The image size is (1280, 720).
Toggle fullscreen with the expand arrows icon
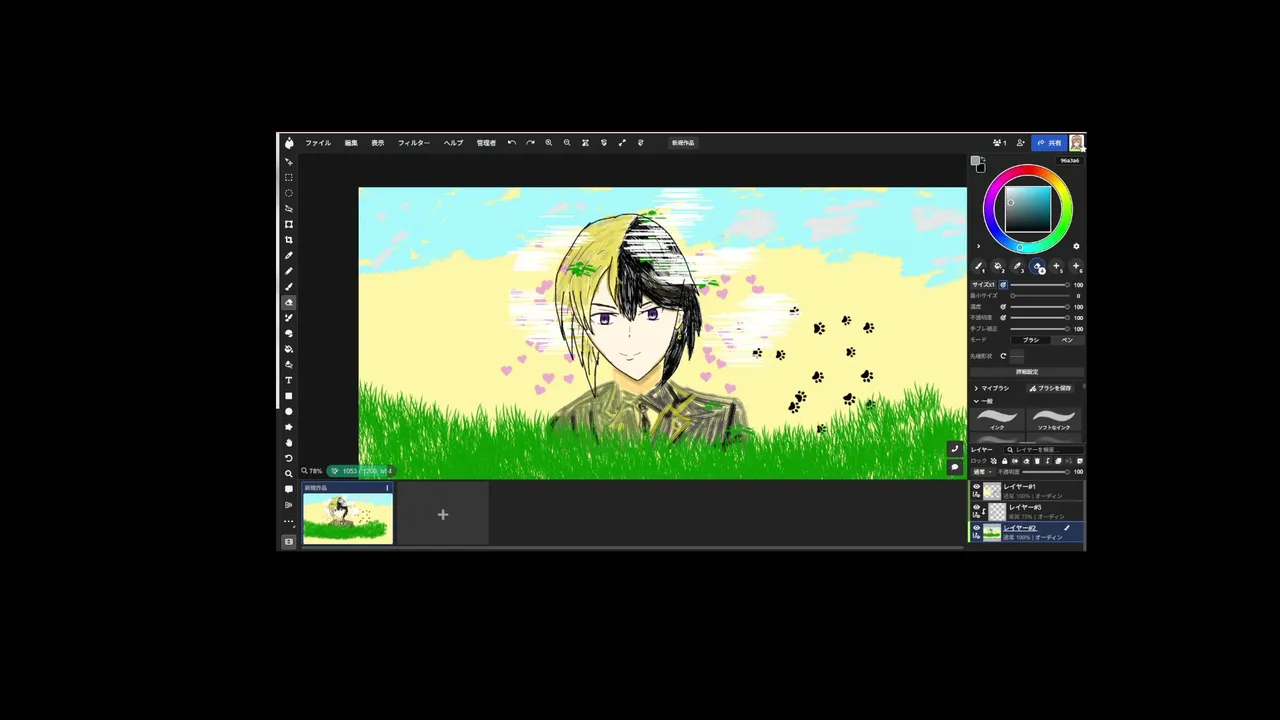point(622,142)
